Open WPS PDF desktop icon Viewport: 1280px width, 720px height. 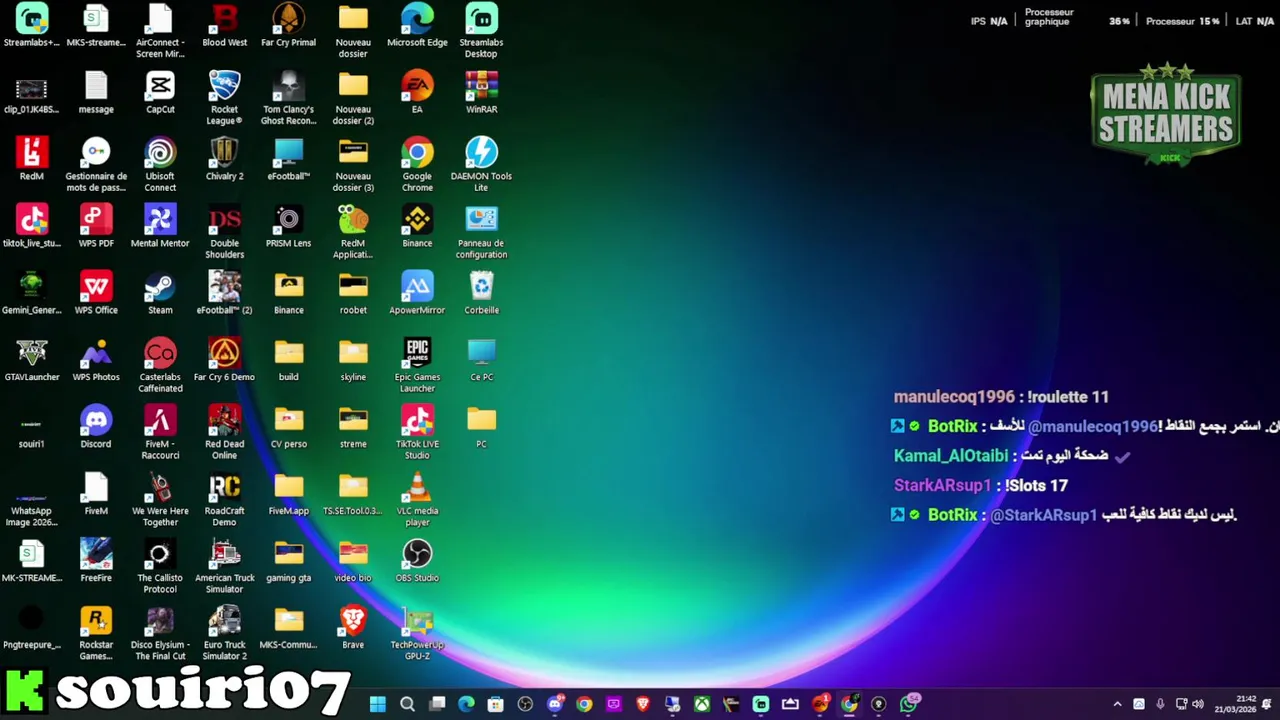[x=96, y=226]
